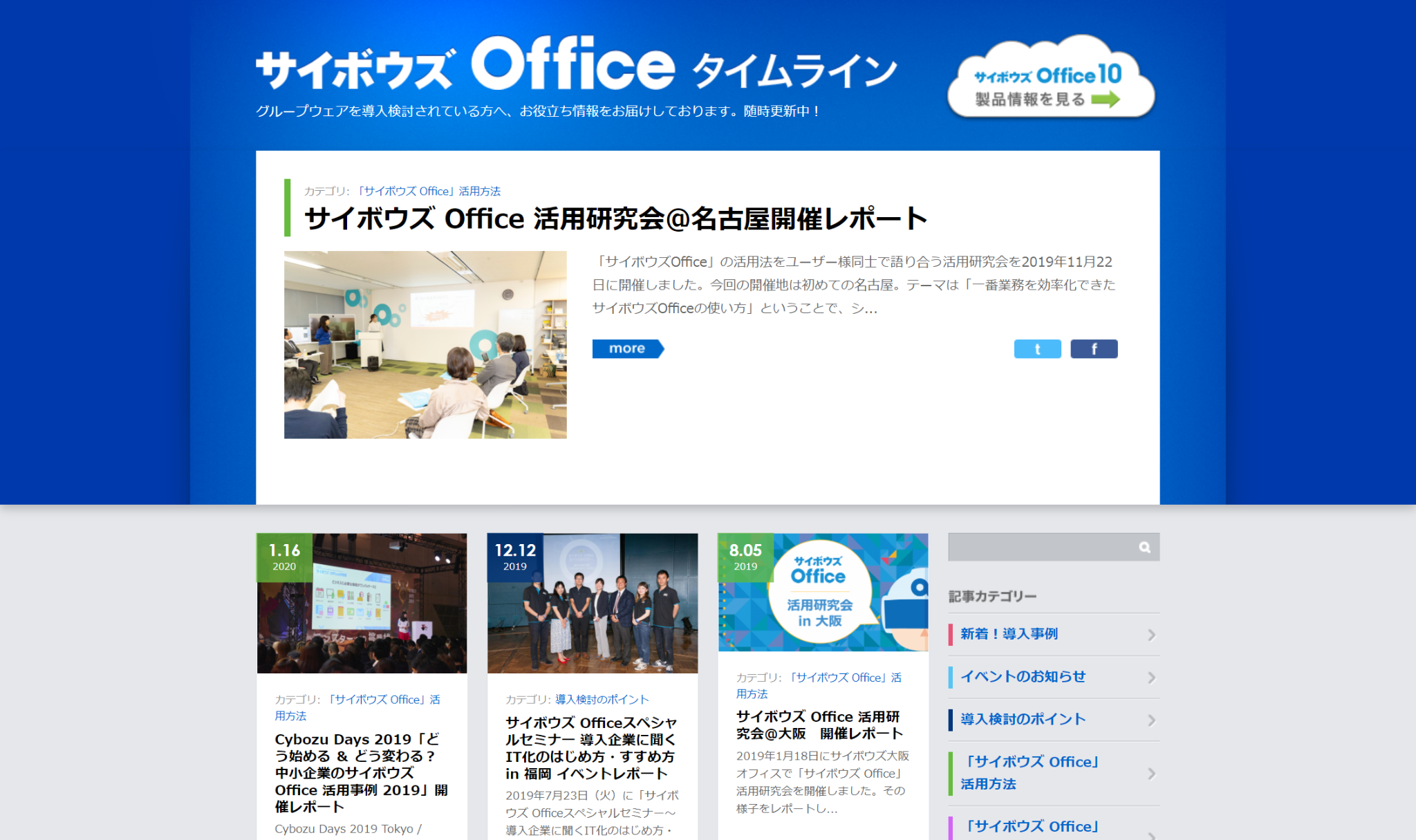Click the magnifying glass search icon

1145,547
